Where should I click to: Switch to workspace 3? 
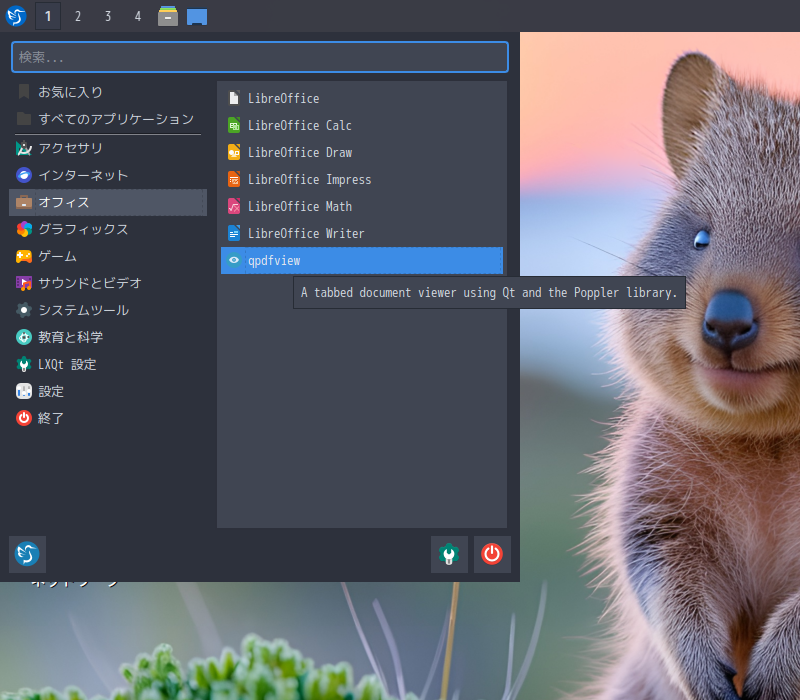[x=108, y=16]
